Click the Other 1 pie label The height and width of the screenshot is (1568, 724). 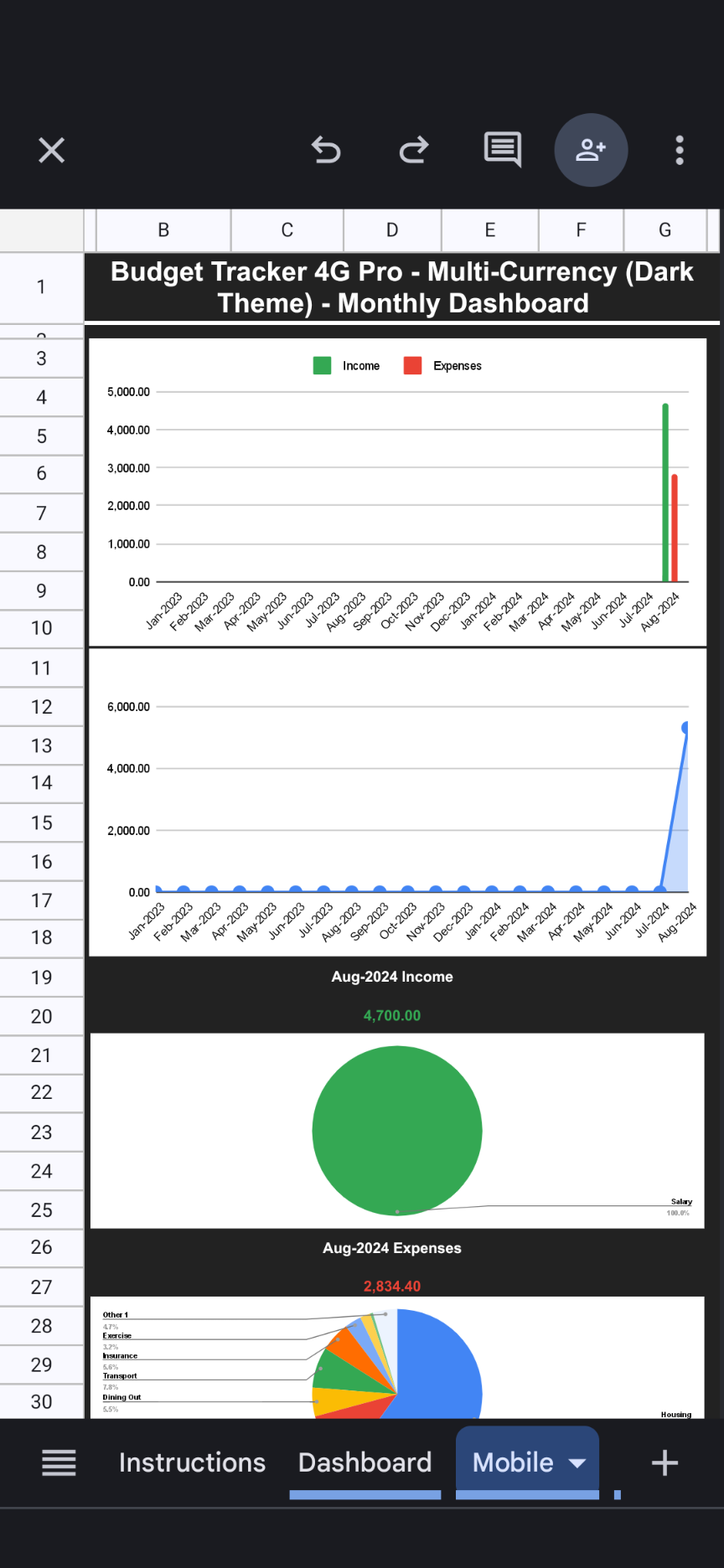point(116,1315)
